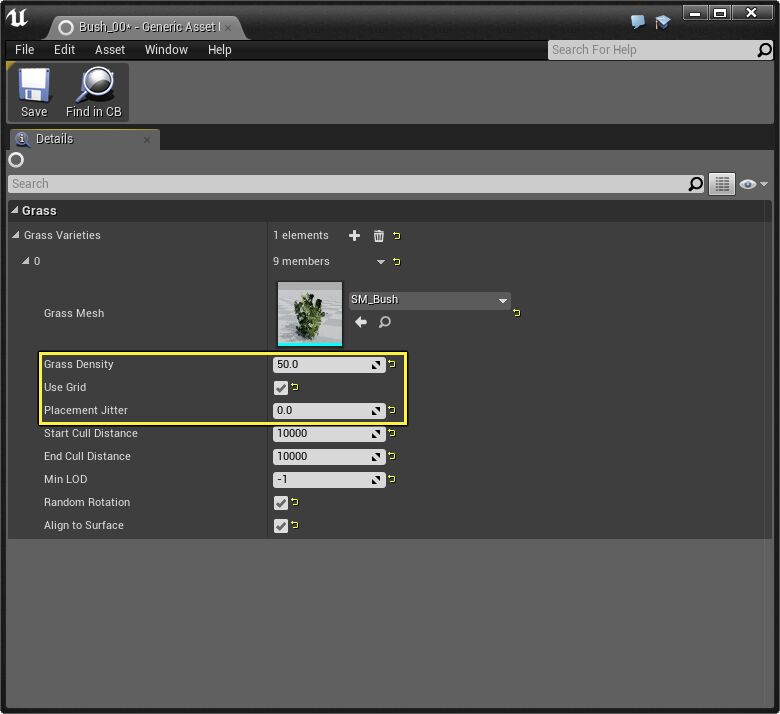Toggle Align to Surface checkbox
The height and width of the screenshot is (714, 780).
click(x=281, y=526)
